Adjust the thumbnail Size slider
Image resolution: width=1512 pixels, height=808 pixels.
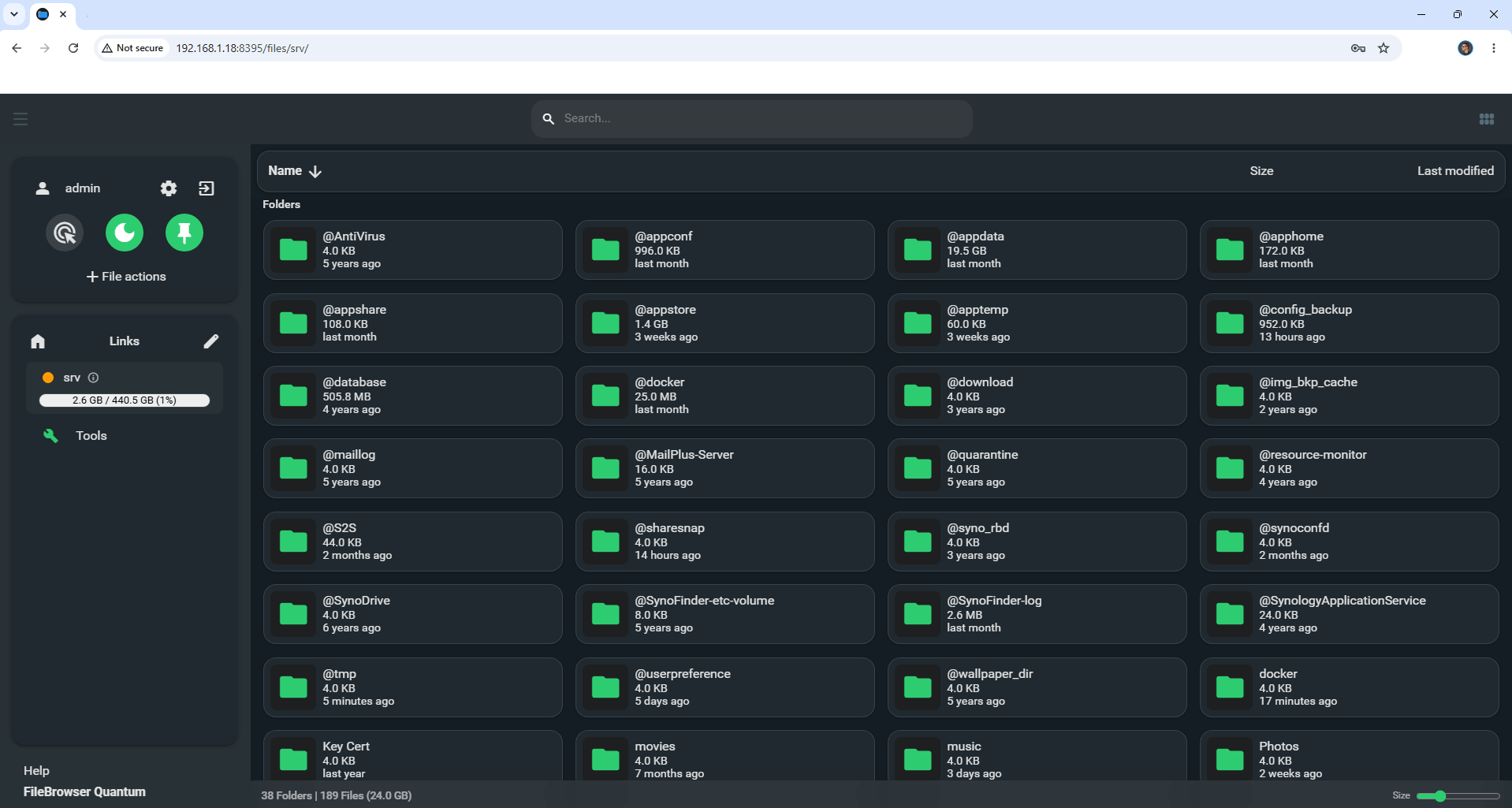pyautogui.click(x=1458, y=796)
